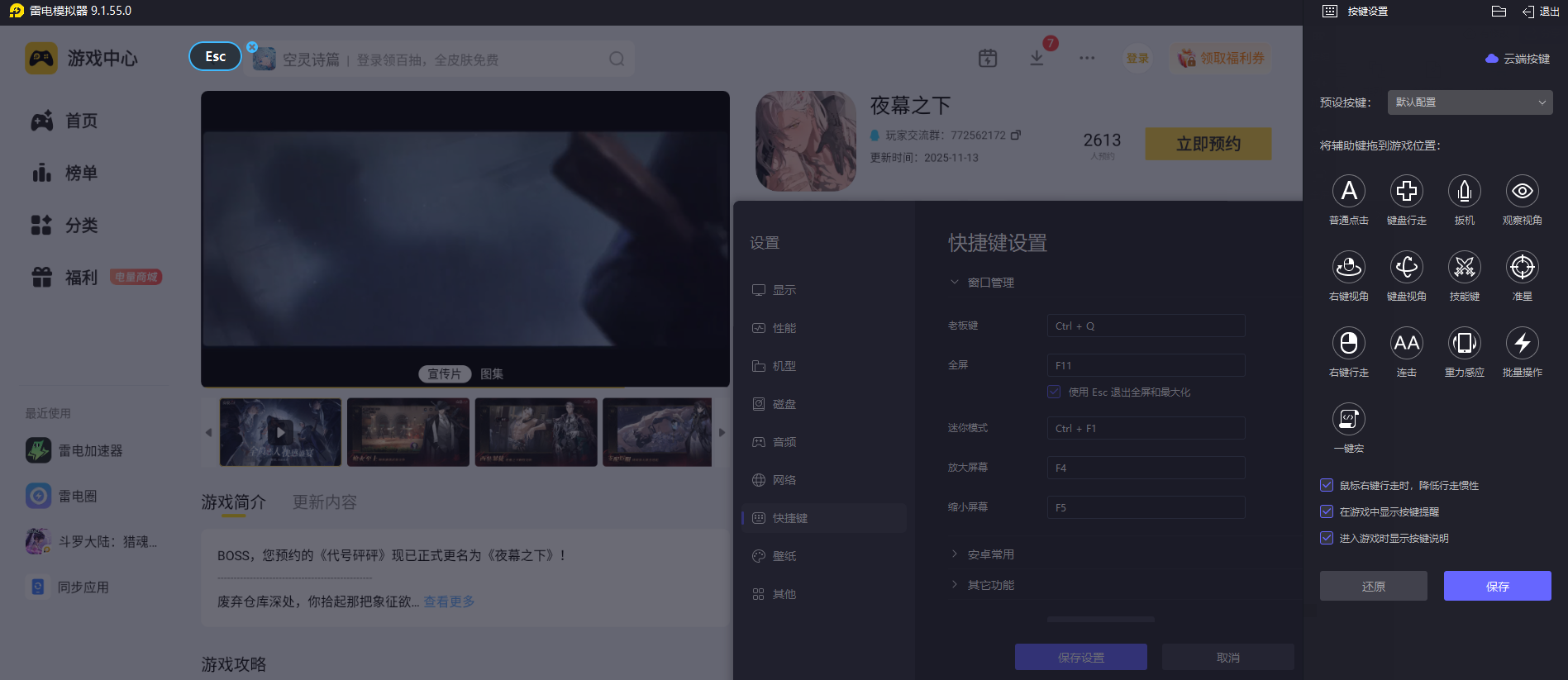
Task: Click the 保存 button in keymap panel
Action: [x=1497, y=586]
